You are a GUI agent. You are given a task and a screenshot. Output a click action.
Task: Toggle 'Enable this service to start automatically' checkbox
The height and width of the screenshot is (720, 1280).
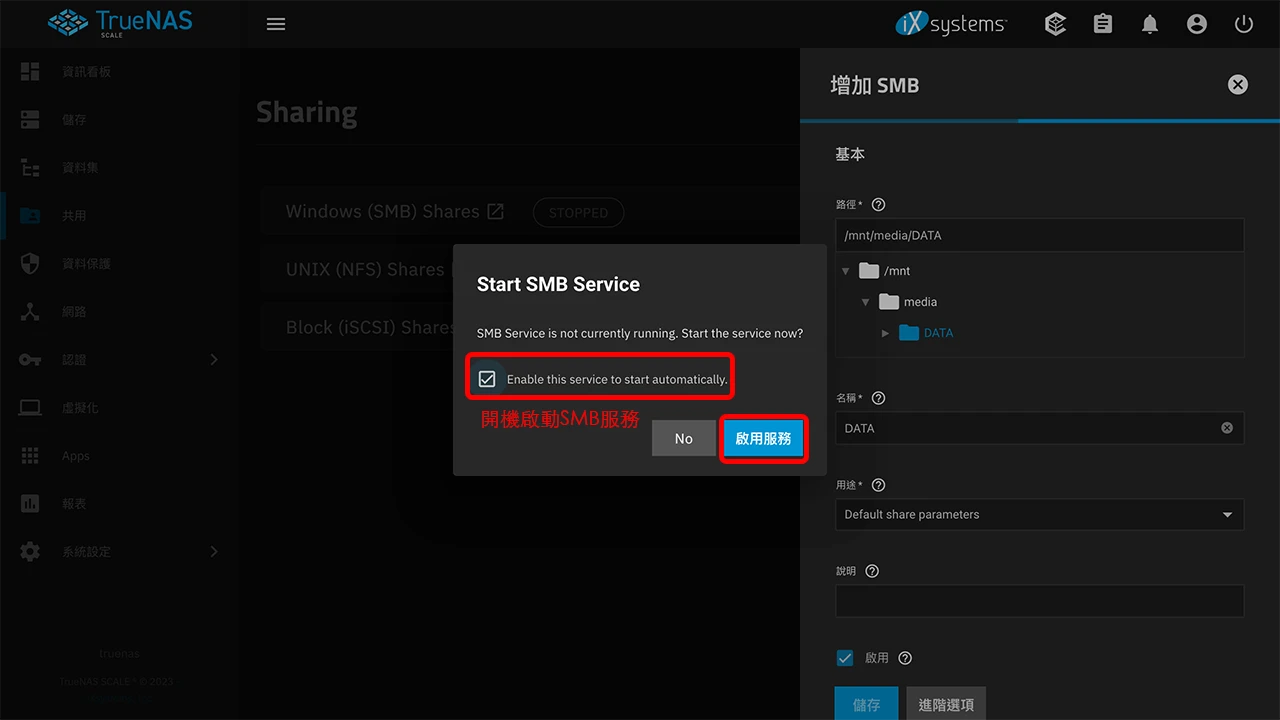coord(487,379)
